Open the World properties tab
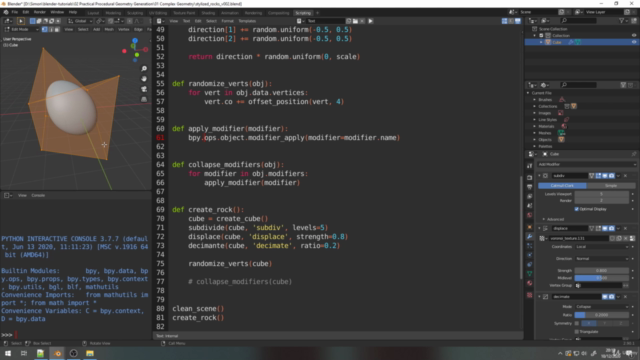The width and height of the screenshot is (640, 360). click(529, 215)
